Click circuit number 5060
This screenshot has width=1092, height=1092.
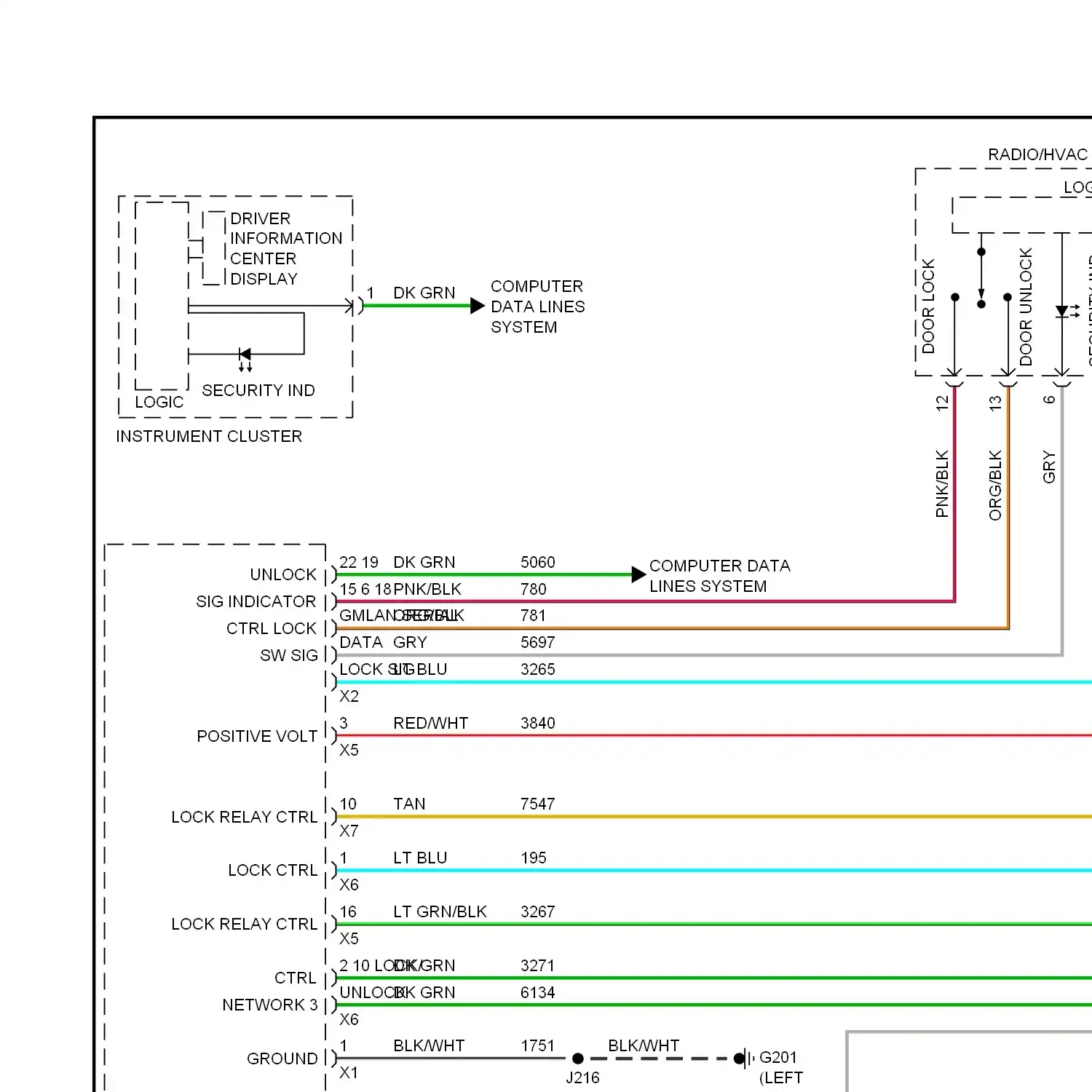[538, 562]
